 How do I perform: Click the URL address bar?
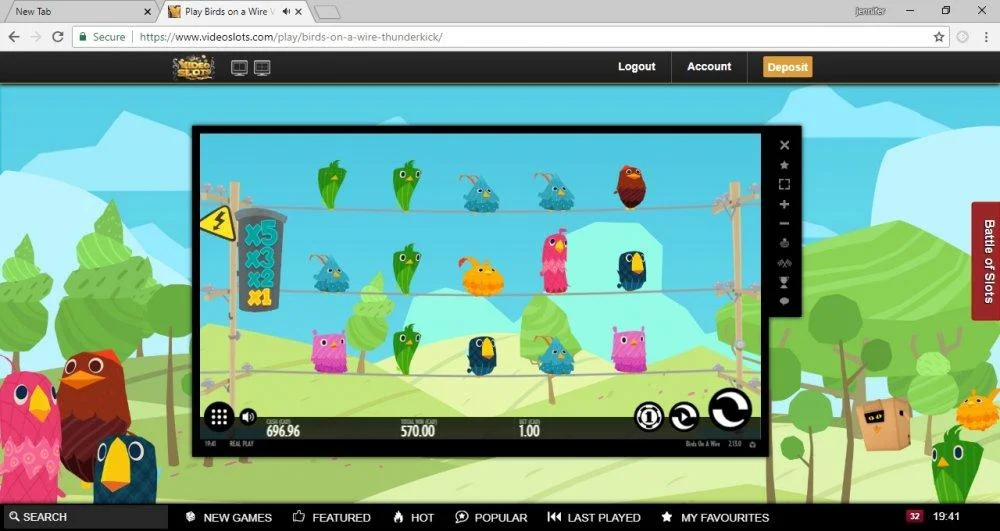[x=510, y=37]
